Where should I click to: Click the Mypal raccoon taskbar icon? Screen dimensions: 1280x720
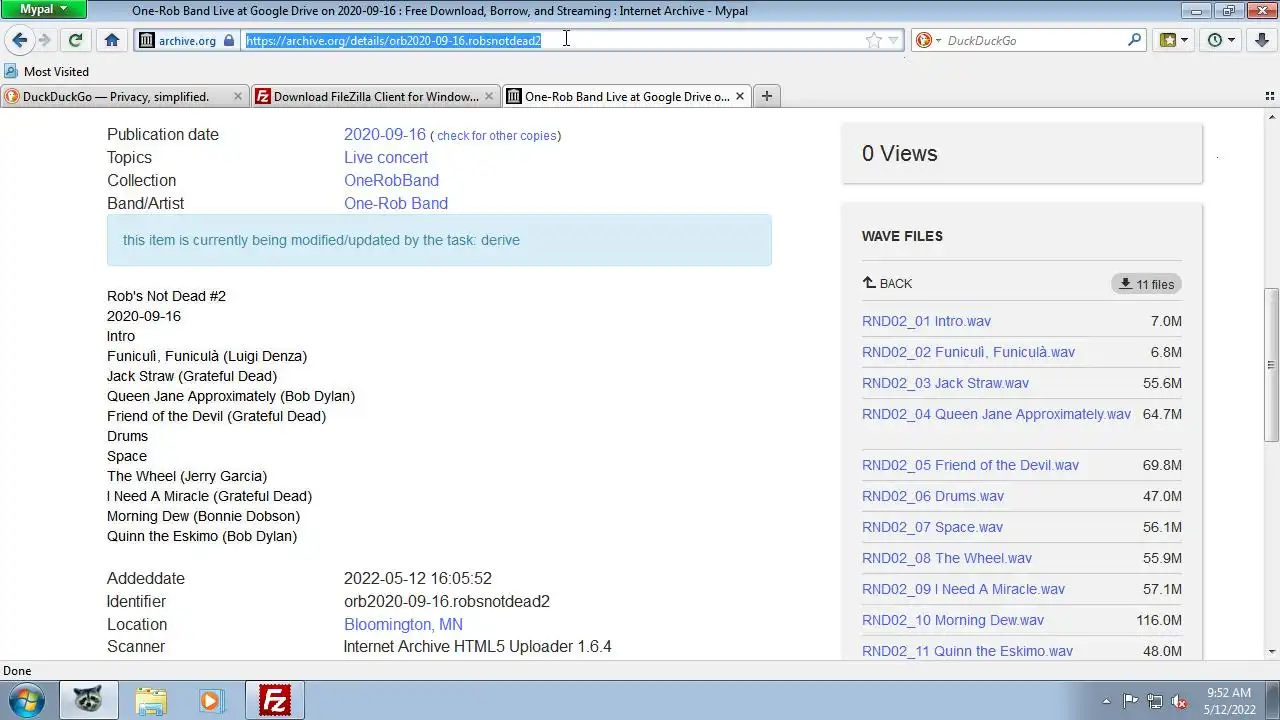pos(89,700)
